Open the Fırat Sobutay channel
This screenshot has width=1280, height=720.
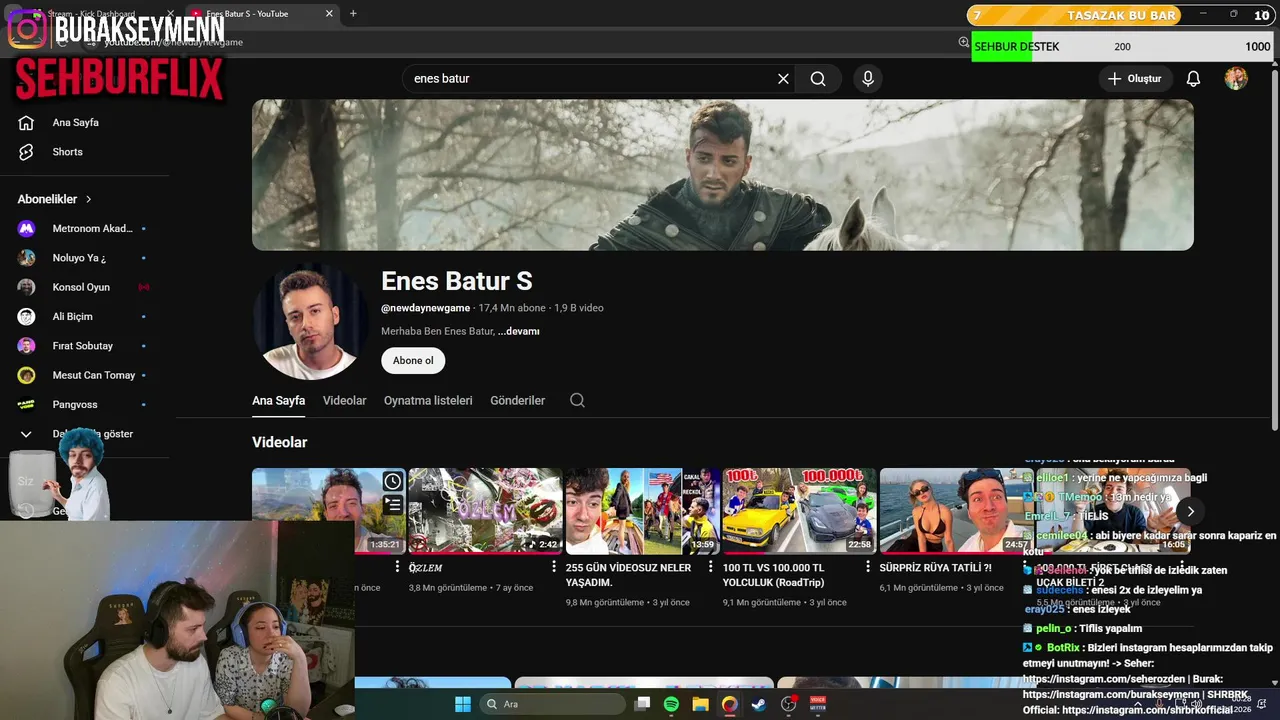coord(84,346)
